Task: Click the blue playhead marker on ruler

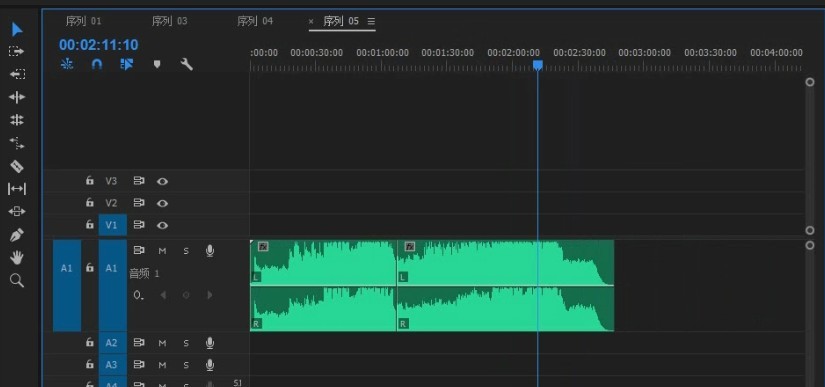Action: click(538, 65)
